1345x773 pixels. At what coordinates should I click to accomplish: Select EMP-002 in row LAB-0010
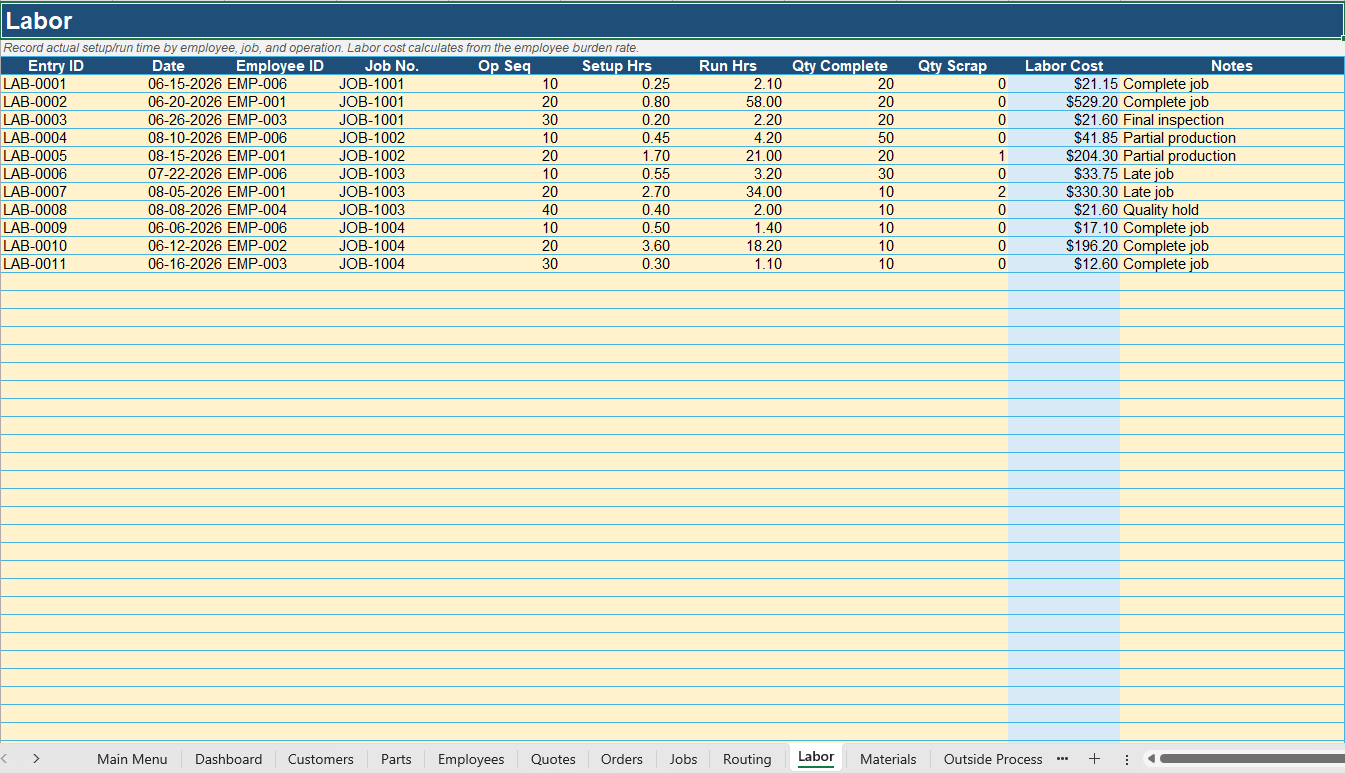tap(280, 246)
